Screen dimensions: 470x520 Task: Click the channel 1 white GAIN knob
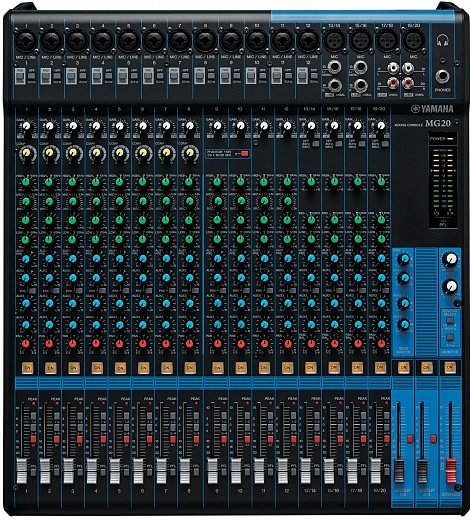coord(26,126)
